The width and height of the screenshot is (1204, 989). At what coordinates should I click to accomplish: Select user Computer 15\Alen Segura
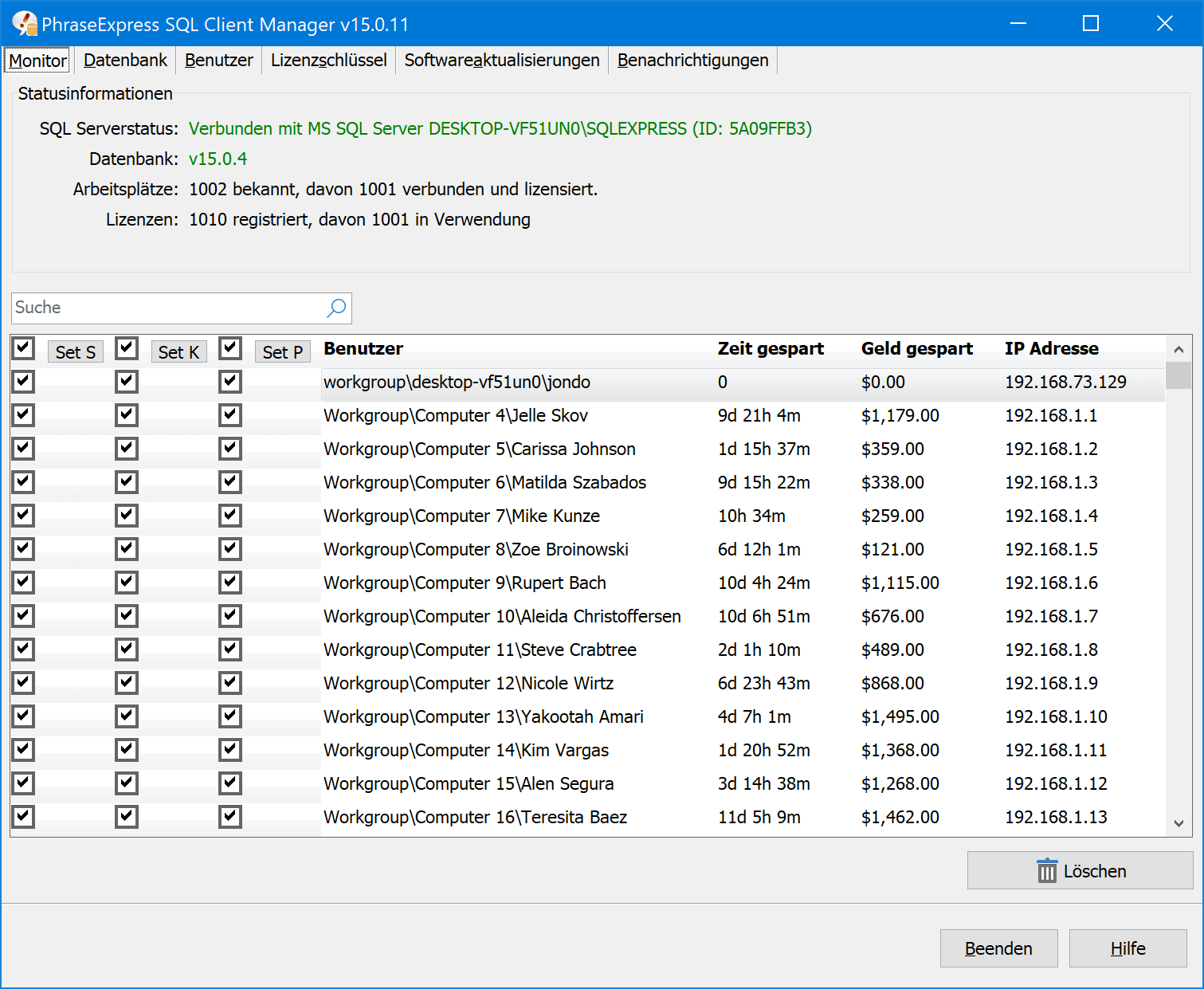(469, 783)
